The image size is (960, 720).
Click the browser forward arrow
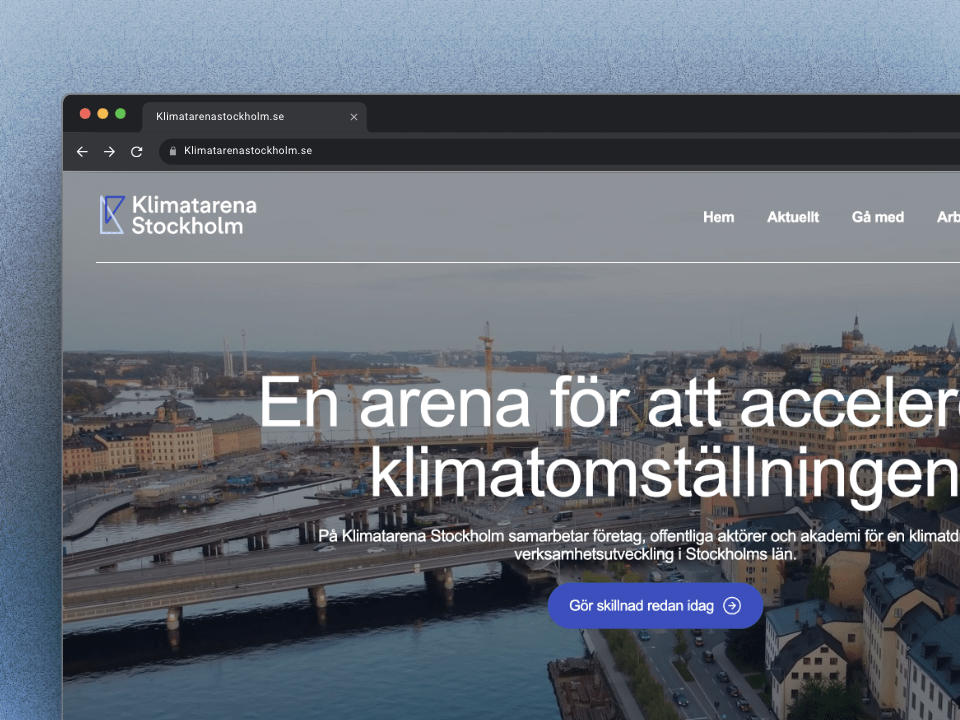(110, 151)
